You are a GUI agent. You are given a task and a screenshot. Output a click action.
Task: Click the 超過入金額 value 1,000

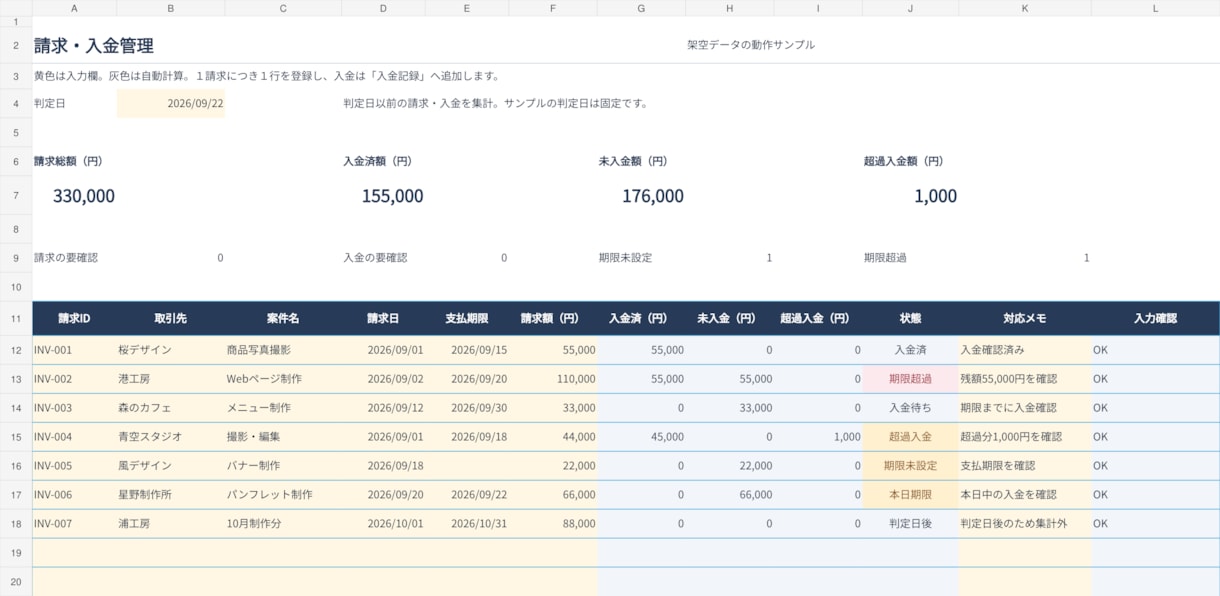click(x=935, y=196)
